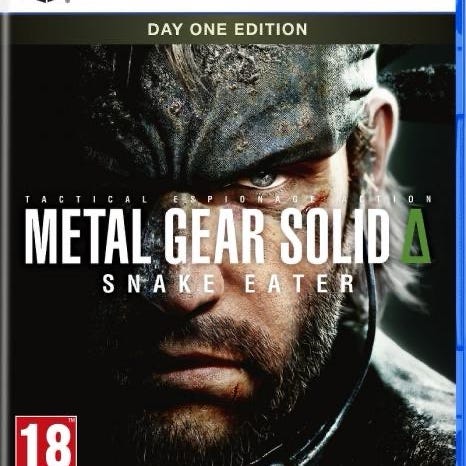This screenshot has width=466, height=466.
Task: Click the red 18 age rating badge
Action: coord(46,441)
